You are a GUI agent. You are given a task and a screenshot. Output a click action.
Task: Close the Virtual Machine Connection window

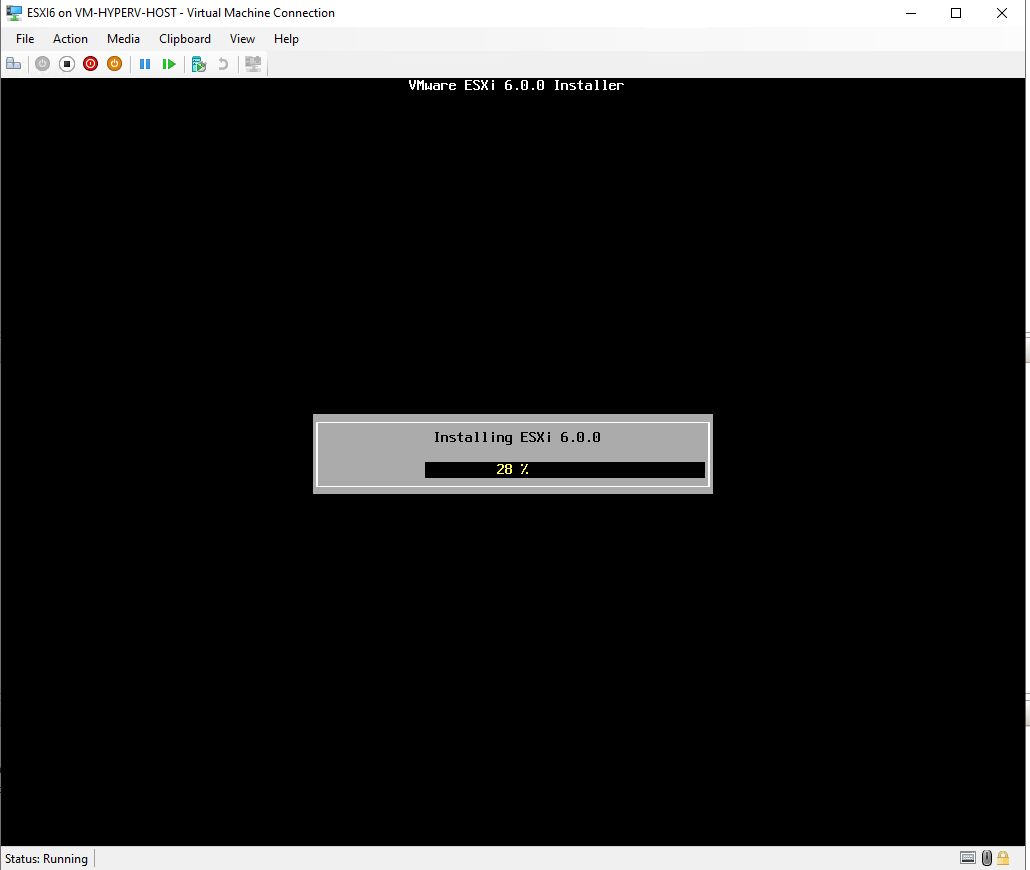point(1002,13)
